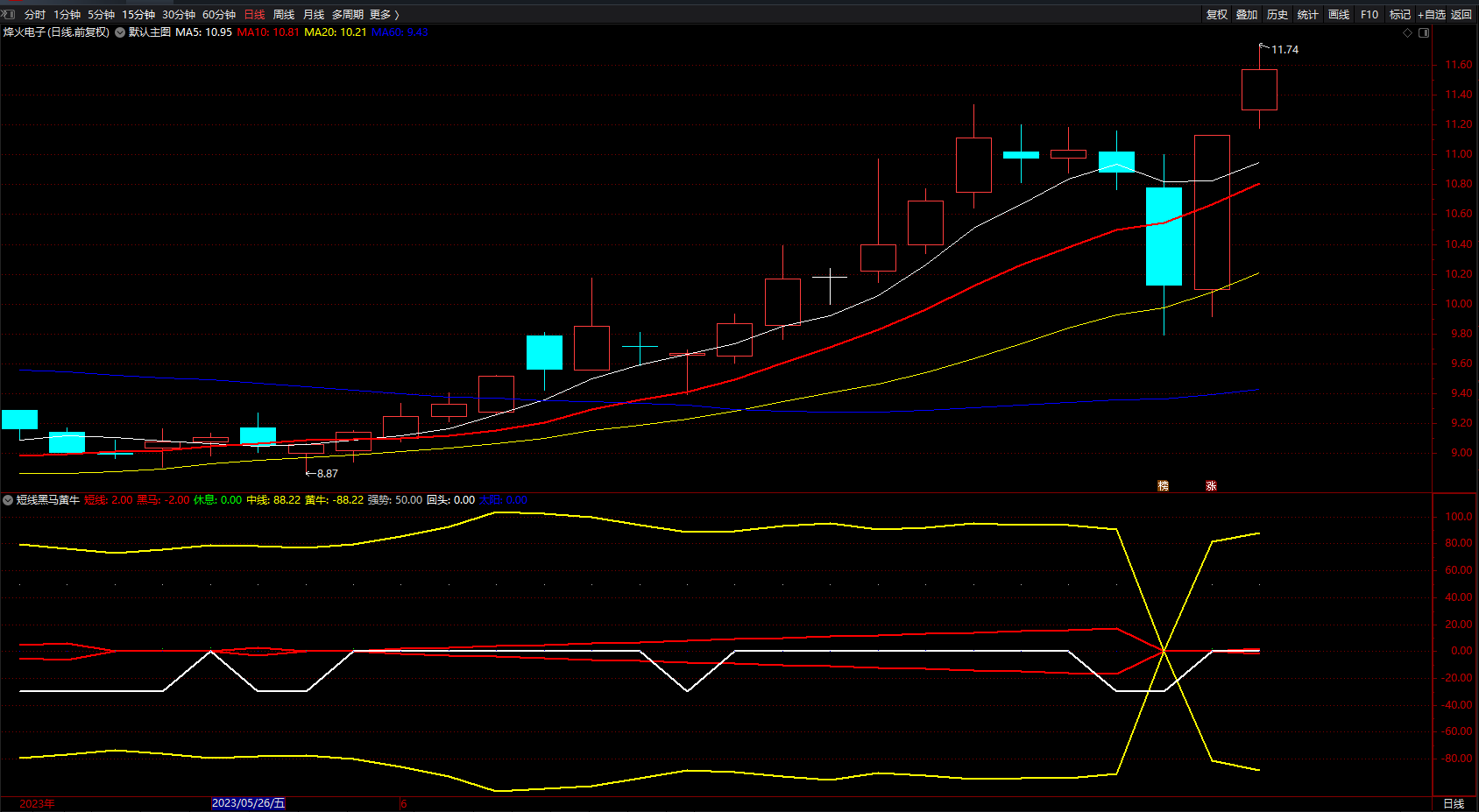Click the -80.00 indicator axis label
The image size is (1479, 812).
click(1456, 759)
